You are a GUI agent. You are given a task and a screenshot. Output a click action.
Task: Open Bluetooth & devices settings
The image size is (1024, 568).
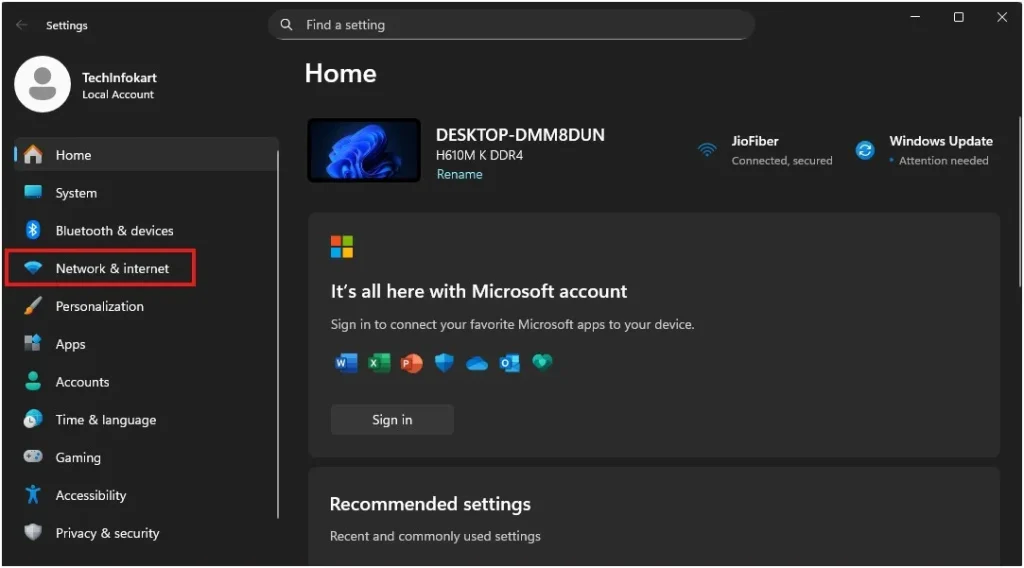pyautogui.click(x=146, y=230)
